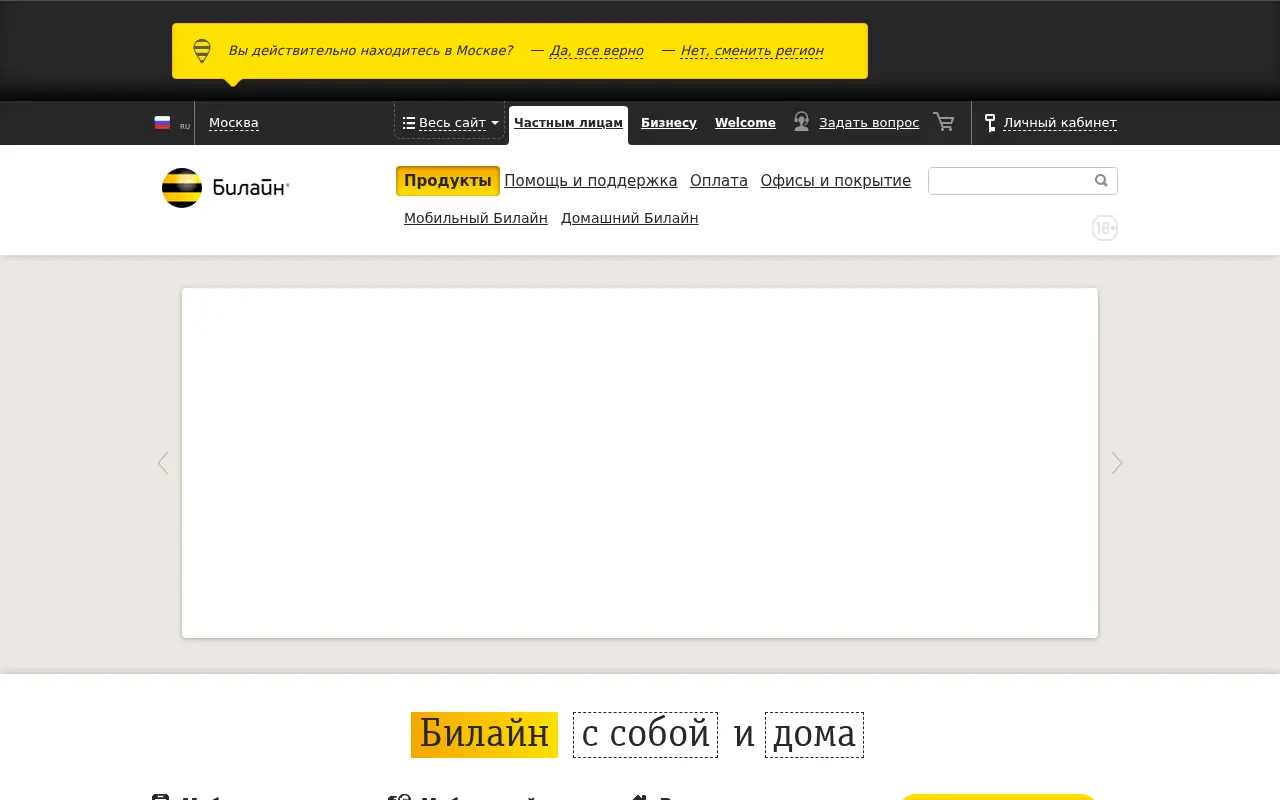Viewport: 1280px width, 800px height.
Task: Open the Весь сайт dropdown
Action: tap(450, 123)
